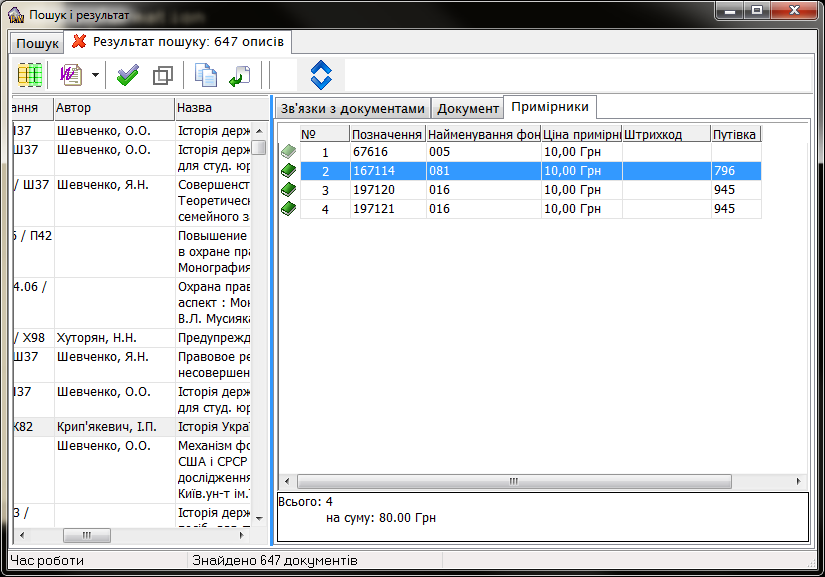
Task: Sort by the Позначення column header
Action: [x=387, y=134]
